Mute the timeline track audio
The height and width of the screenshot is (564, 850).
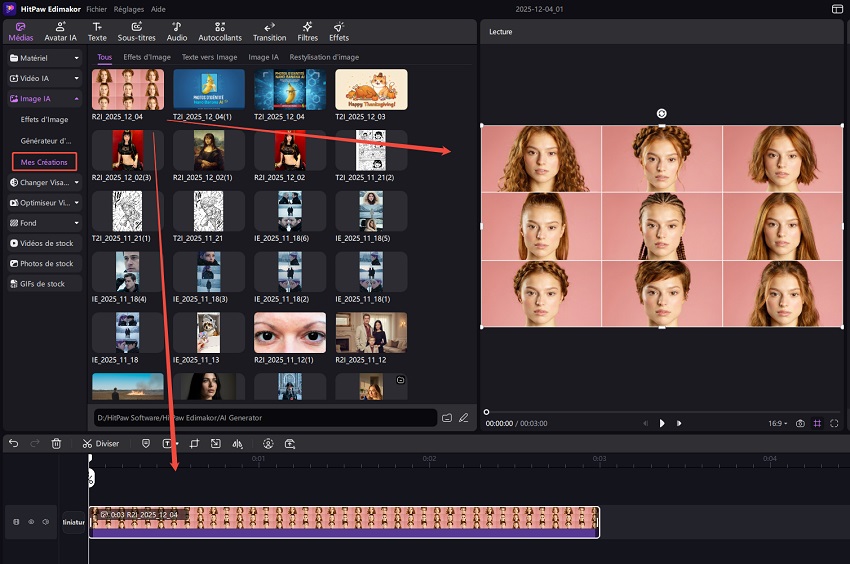(46, 522)
